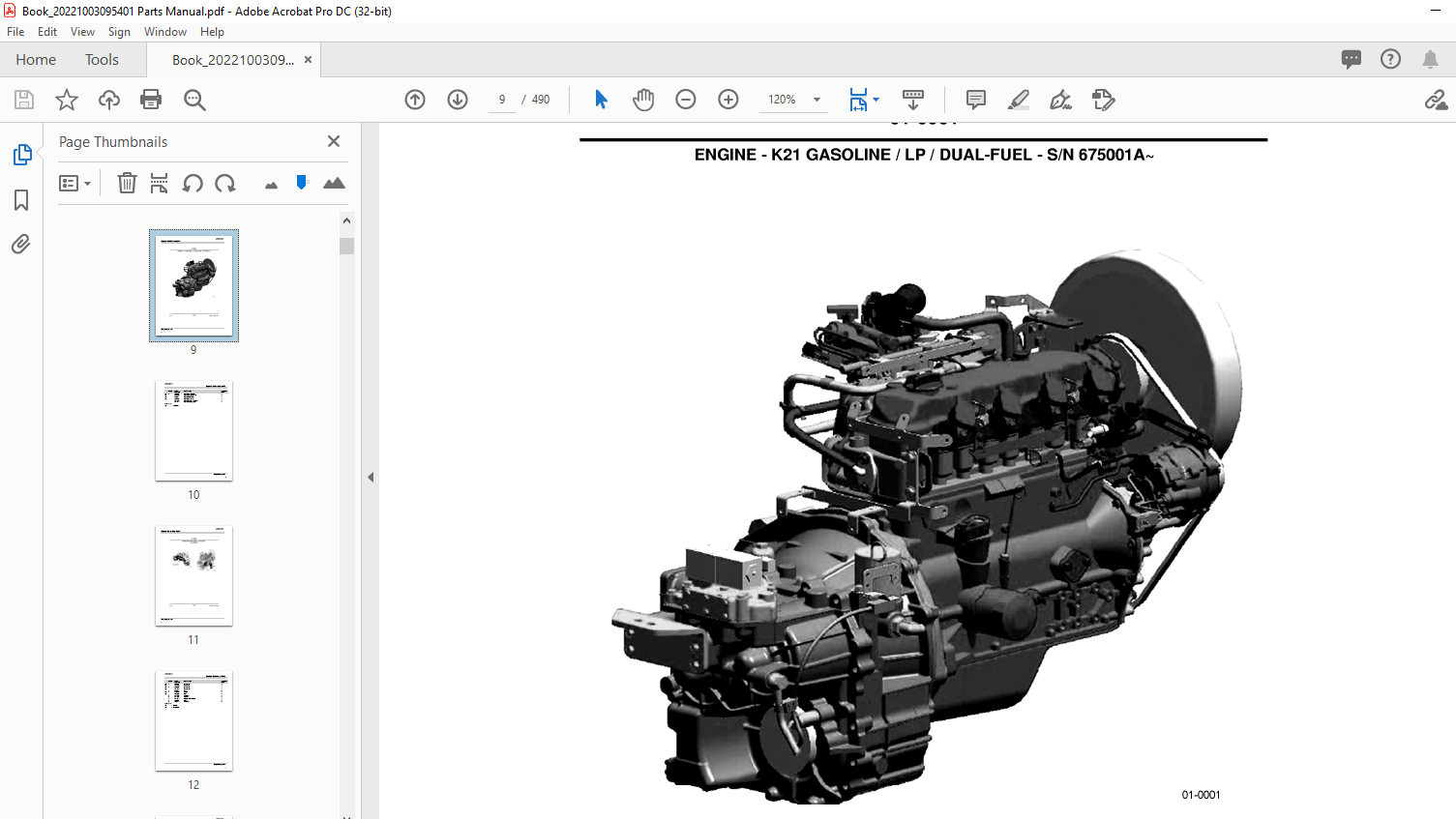The image size is (1456, 819).
Task: Open the Window menu
Action: pyautogui.click(x=165, y=32)
